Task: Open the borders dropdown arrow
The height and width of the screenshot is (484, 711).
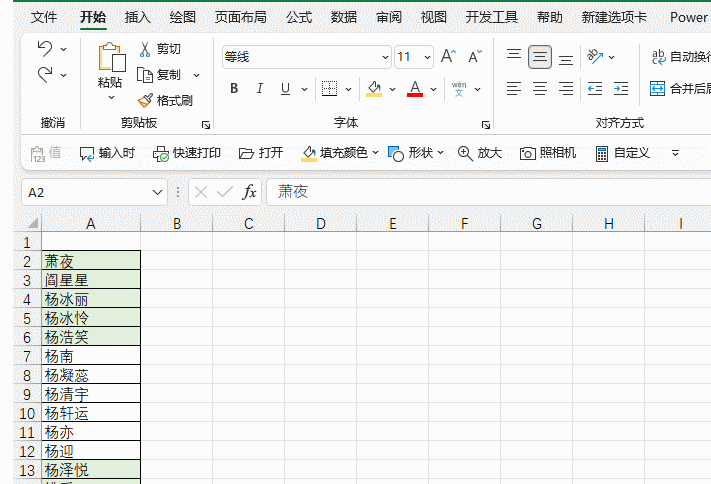Action: click(x=348, y=89)
